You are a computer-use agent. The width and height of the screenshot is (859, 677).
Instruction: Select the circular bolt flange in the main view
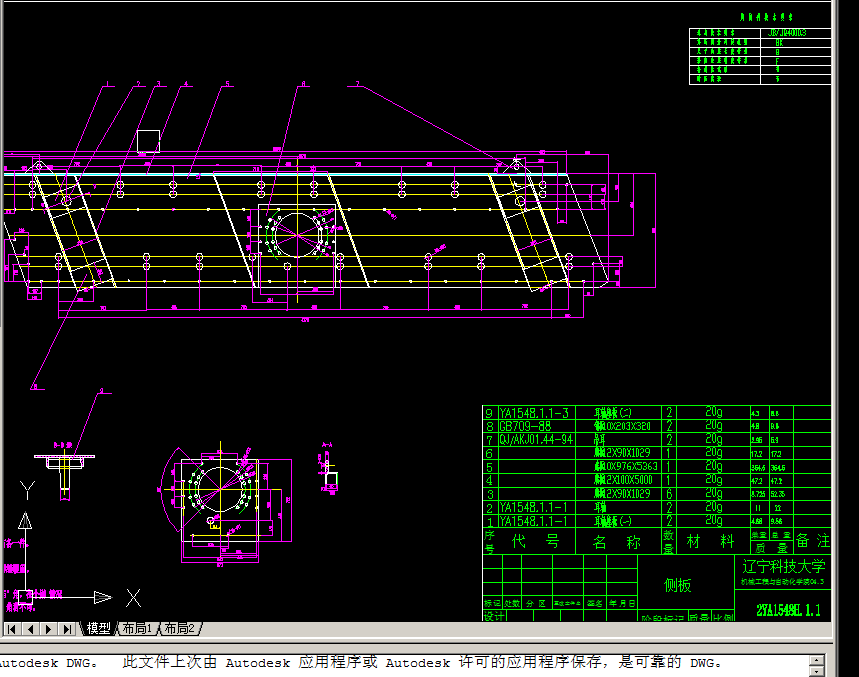point(297,235)
